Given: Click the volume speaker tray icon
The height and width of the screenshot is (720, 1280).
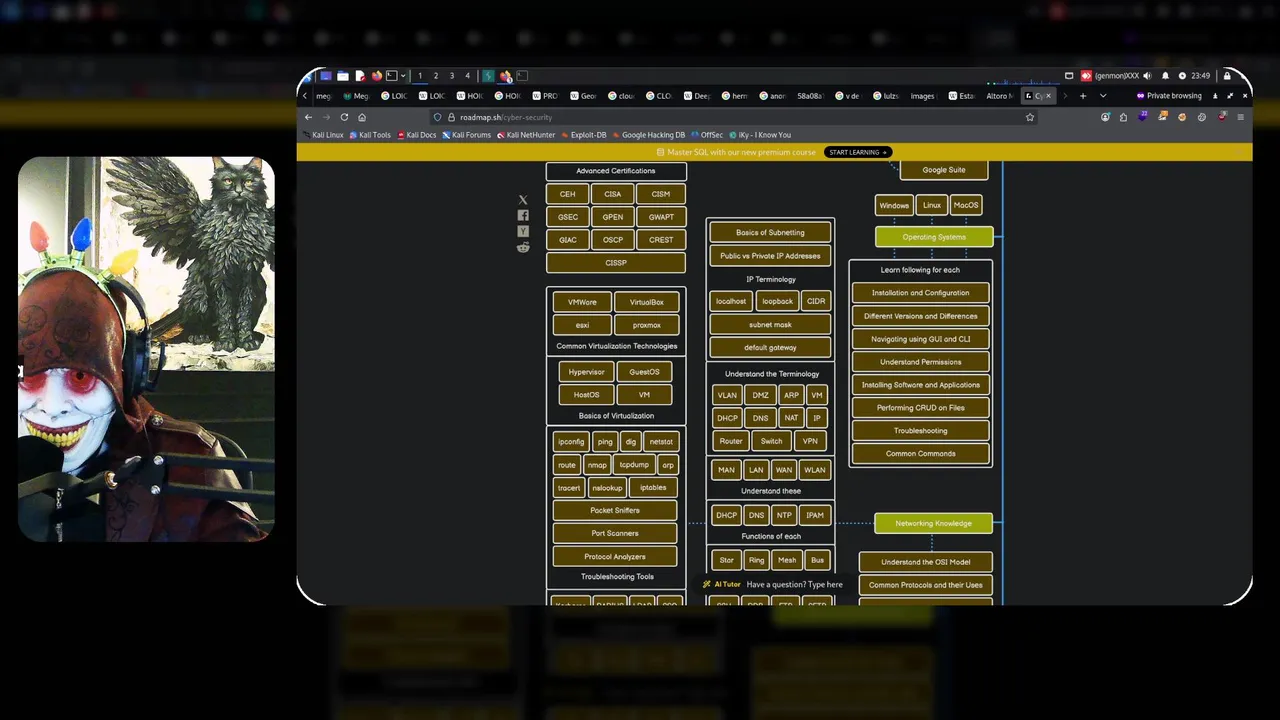Looking at the screenshot, I should click(1147, 76).
